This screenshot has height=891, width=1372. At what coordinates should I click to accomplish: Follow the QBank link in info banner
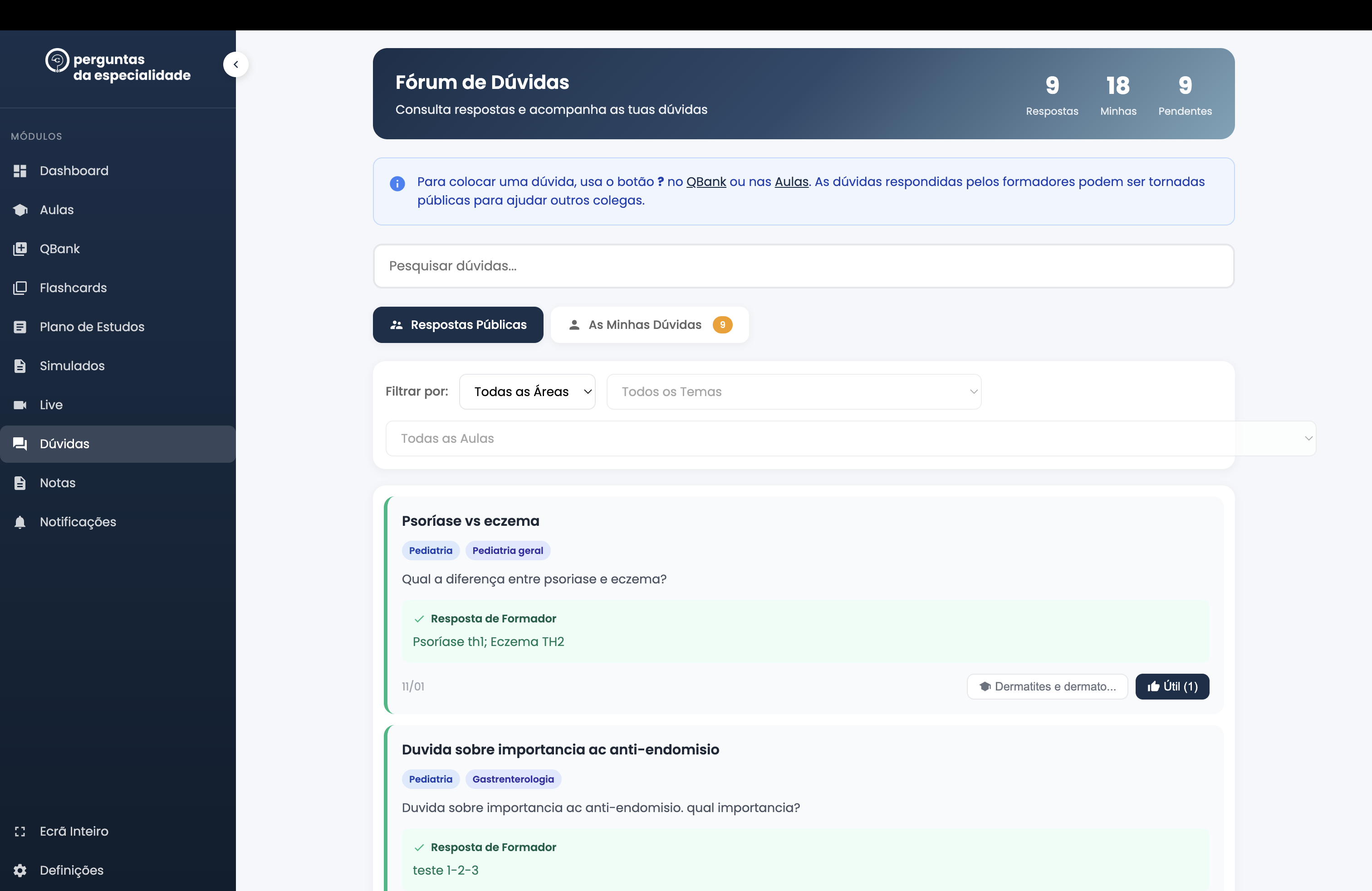[706, 182]
